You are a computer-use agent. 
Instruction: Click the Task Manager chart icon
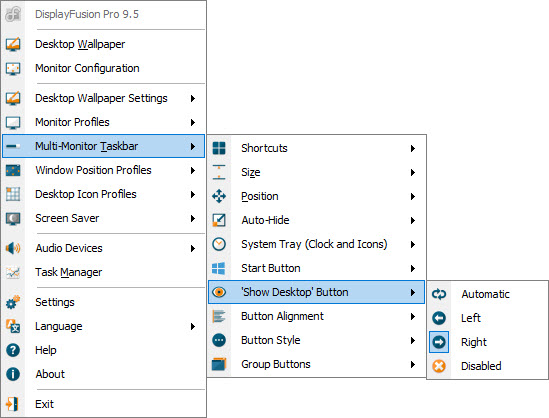click(x=13, y=272)
